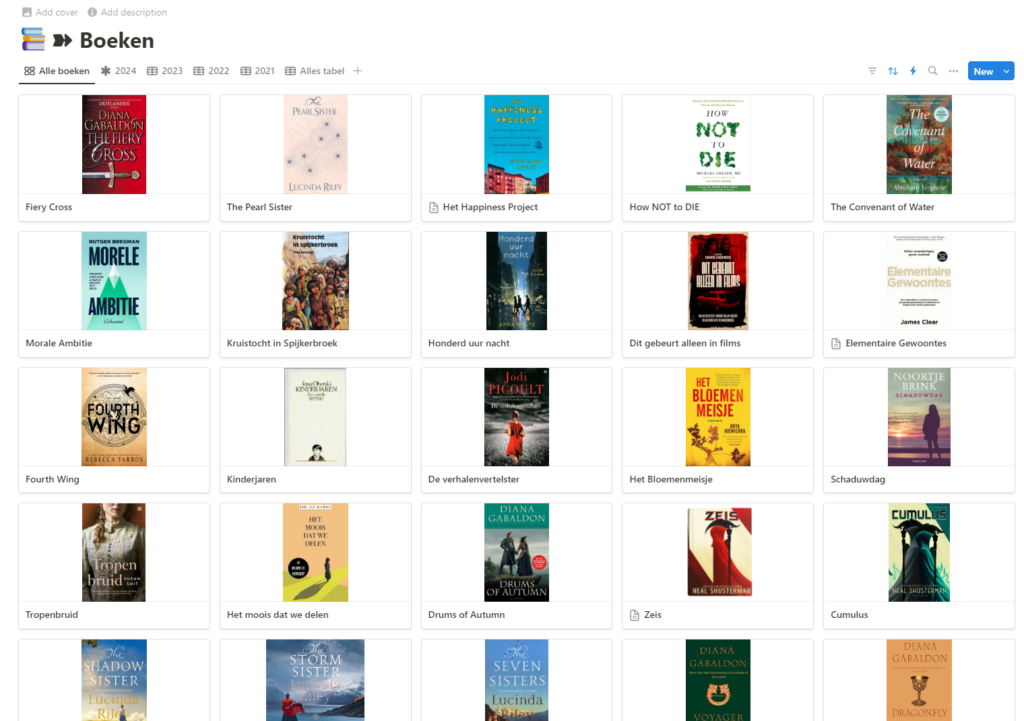
Task: Open Kinderjaren book cover
Action: tap(315, 417)
